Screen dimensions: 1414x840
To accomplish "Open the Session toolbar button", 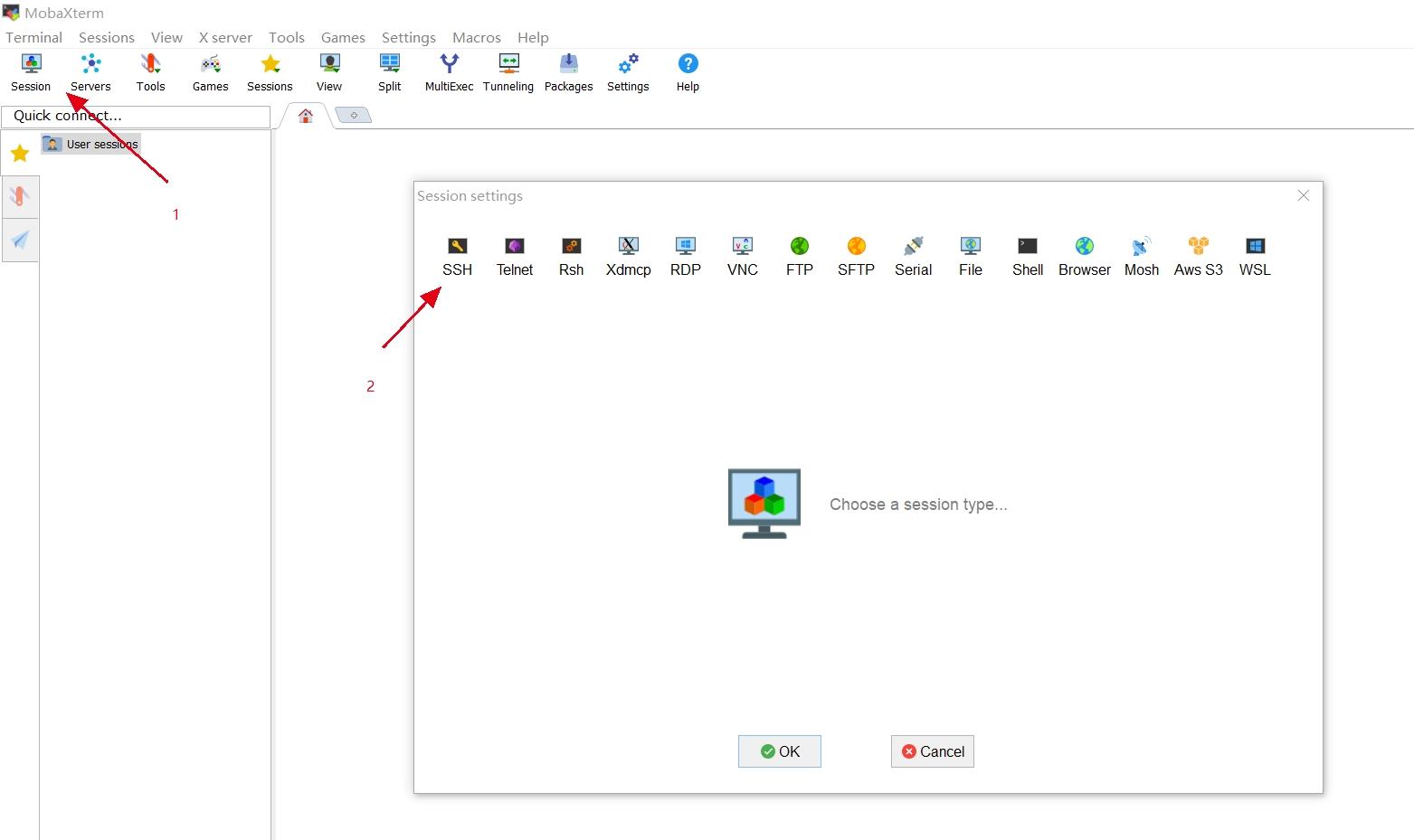I will [x=31, y=73].
